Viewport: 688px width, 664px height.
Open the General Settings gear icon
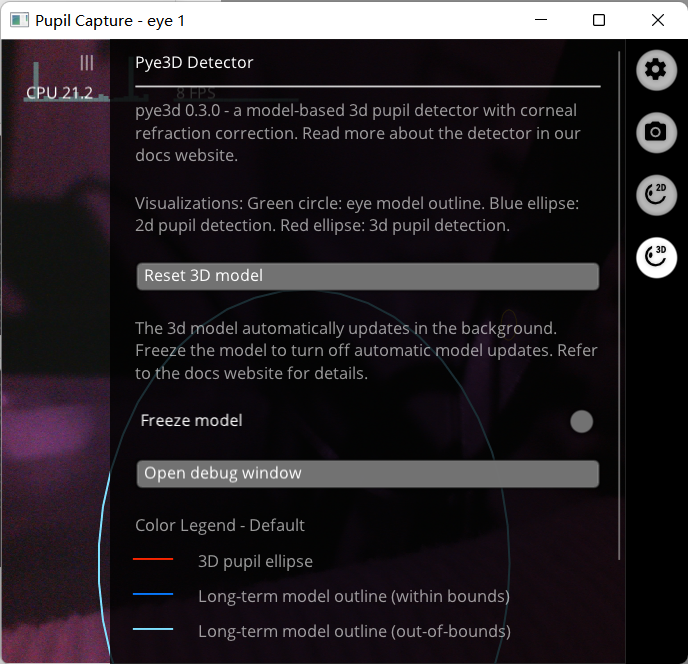tap(656, 70)
